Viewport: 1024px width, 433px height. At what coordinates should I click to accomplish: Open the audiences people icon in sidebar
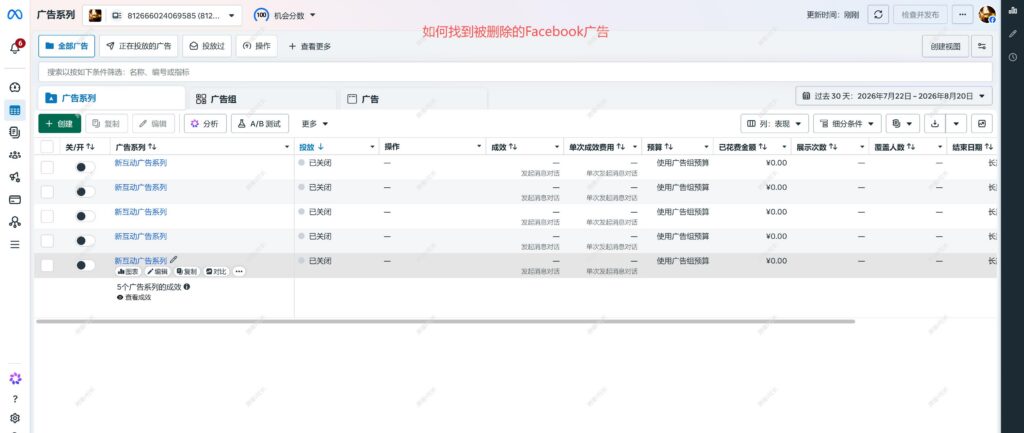point(15,155)
